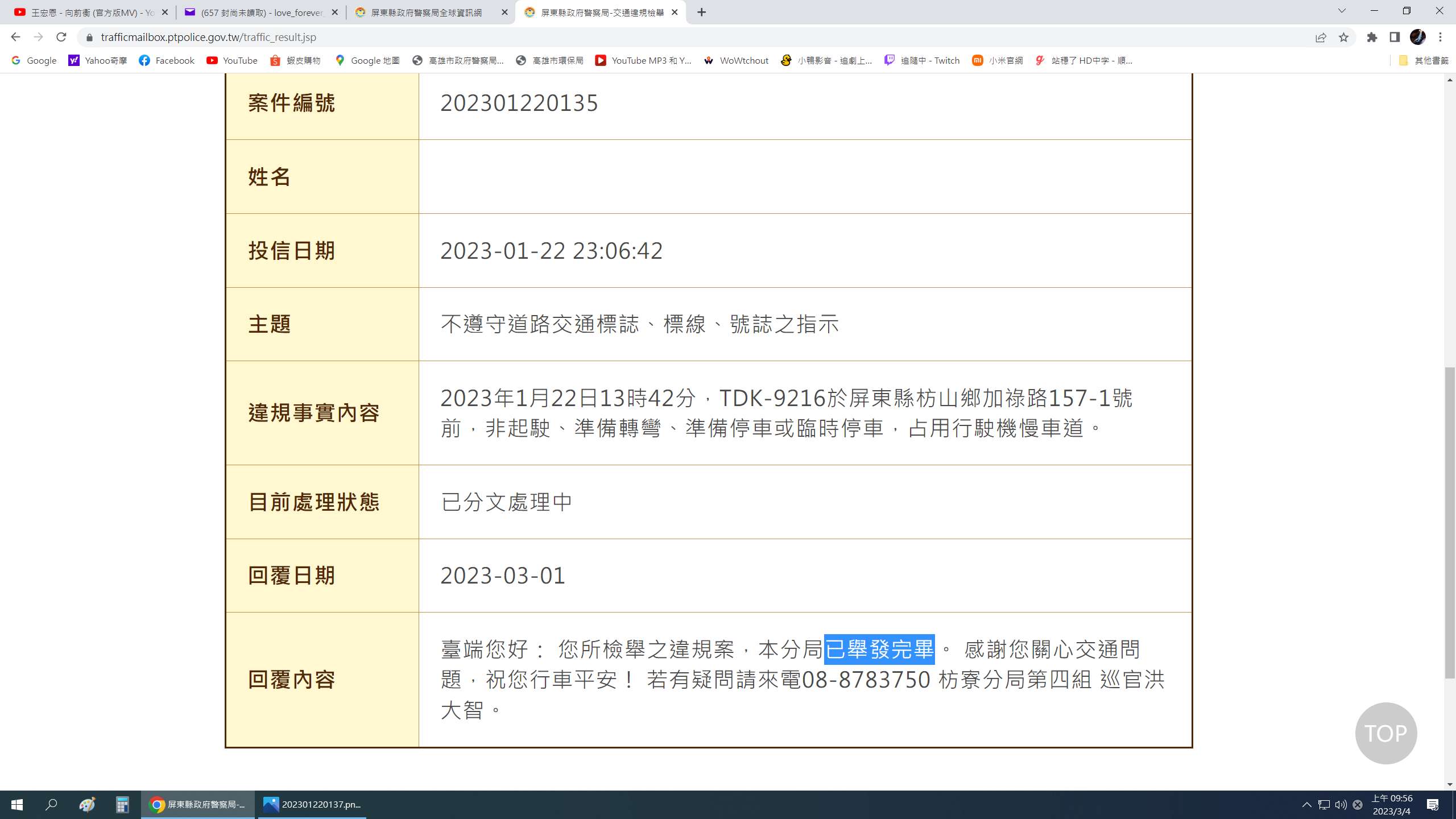
Task: Open the taskbar clock and date
Action: (1392, 805)
